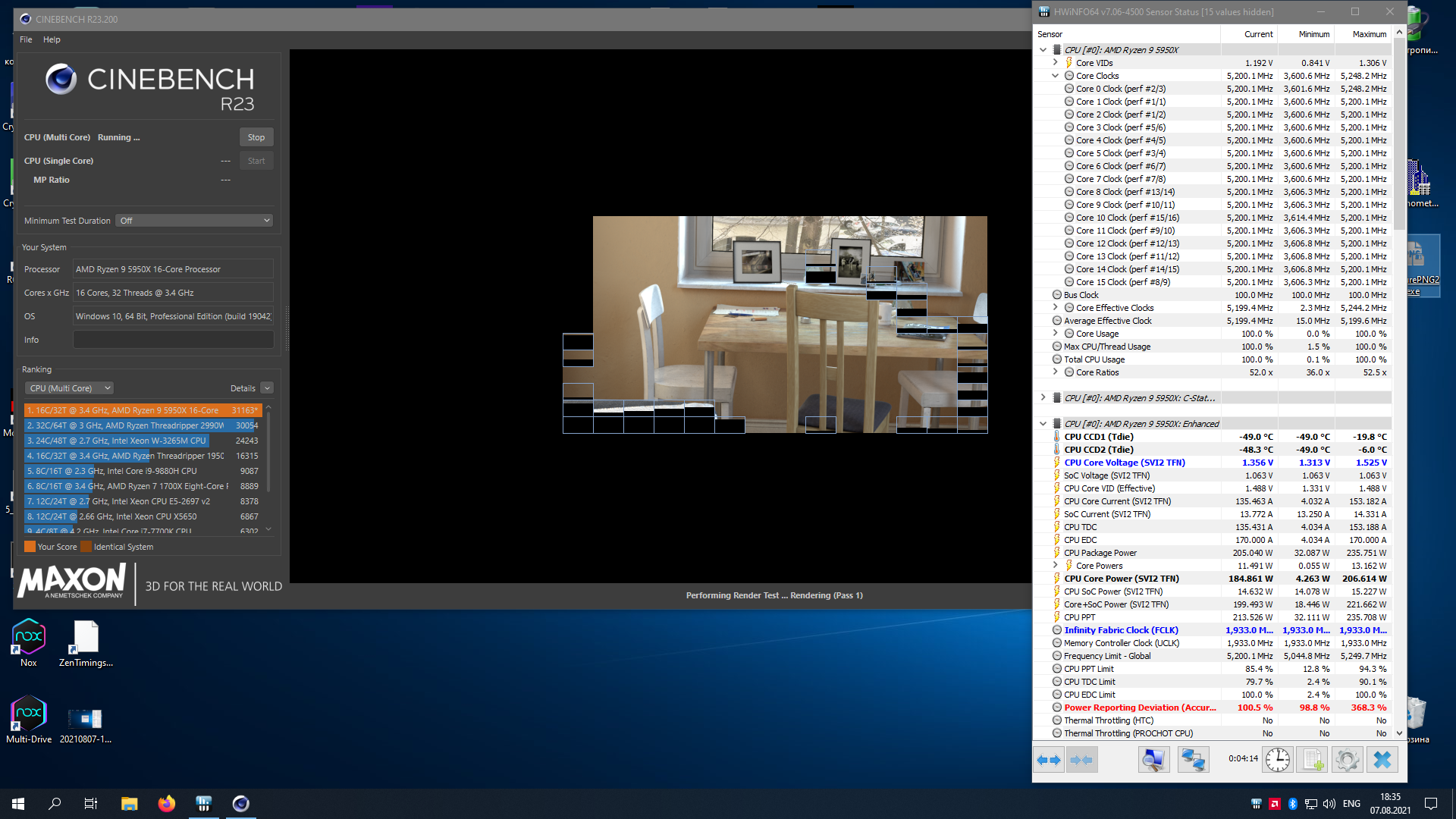Open the Minimum Test Duration dropdown
The image size is (1456, 819).
[x=194, y=221]
